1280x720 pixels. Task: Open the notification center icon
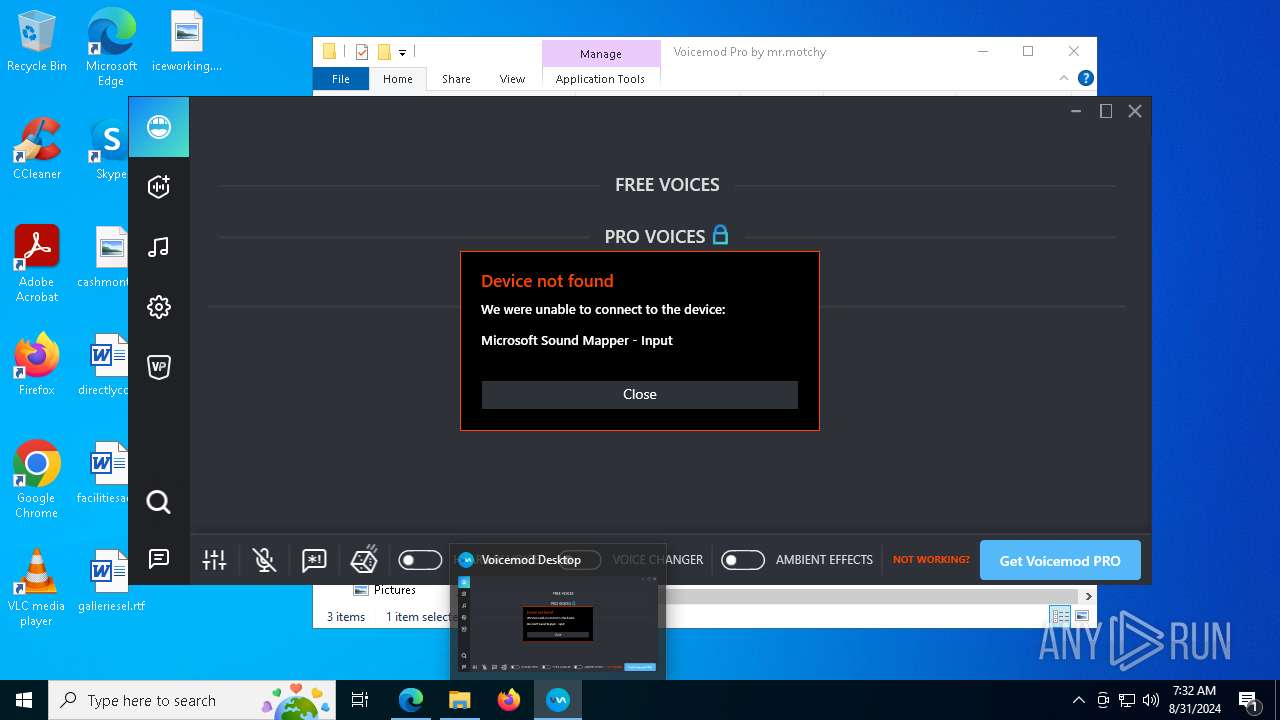click(x=1248, y=700)
